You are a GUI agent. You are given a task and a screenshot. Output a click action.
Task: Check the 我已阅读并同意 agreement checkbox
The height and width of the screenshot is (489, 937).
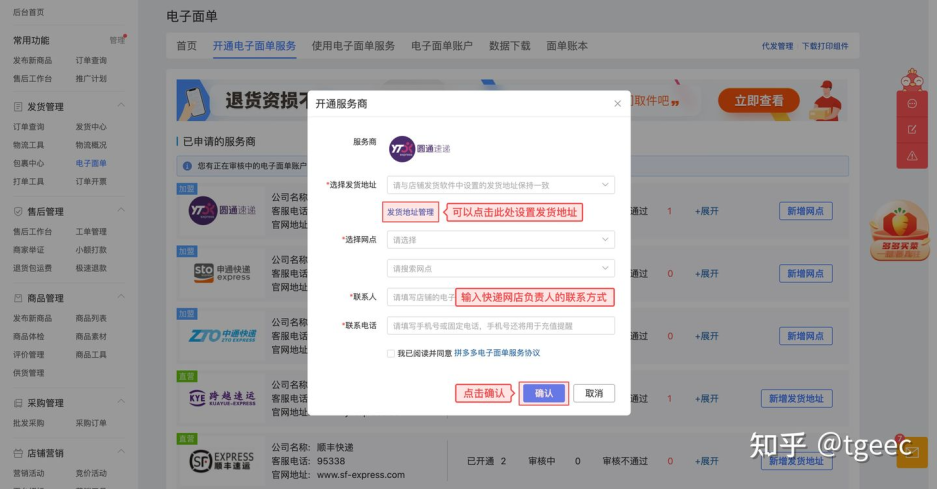(x=391, y=353)
